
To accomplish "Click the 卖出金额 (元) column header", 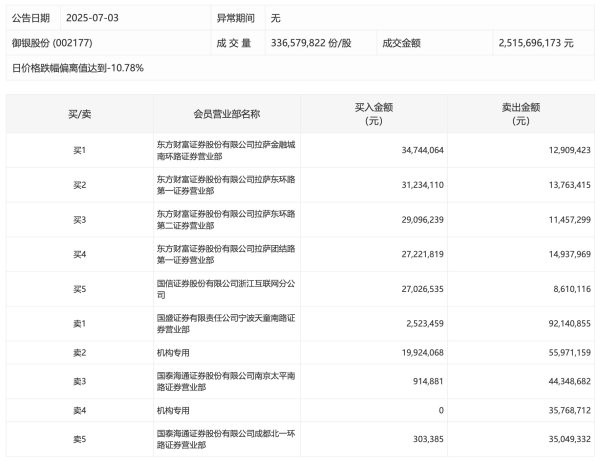I will click(521, 114).
